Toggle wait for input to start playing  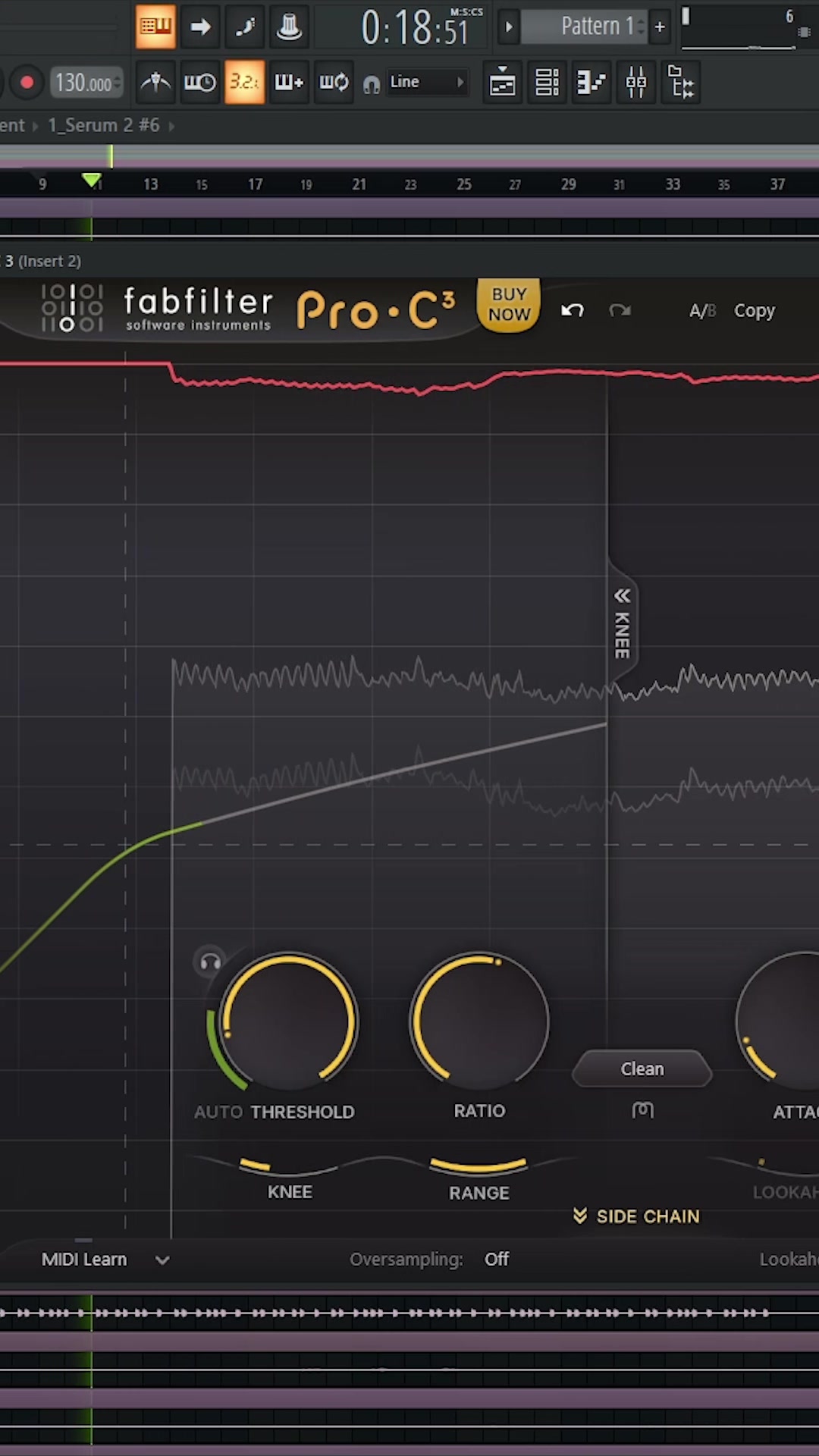point(200,82)
